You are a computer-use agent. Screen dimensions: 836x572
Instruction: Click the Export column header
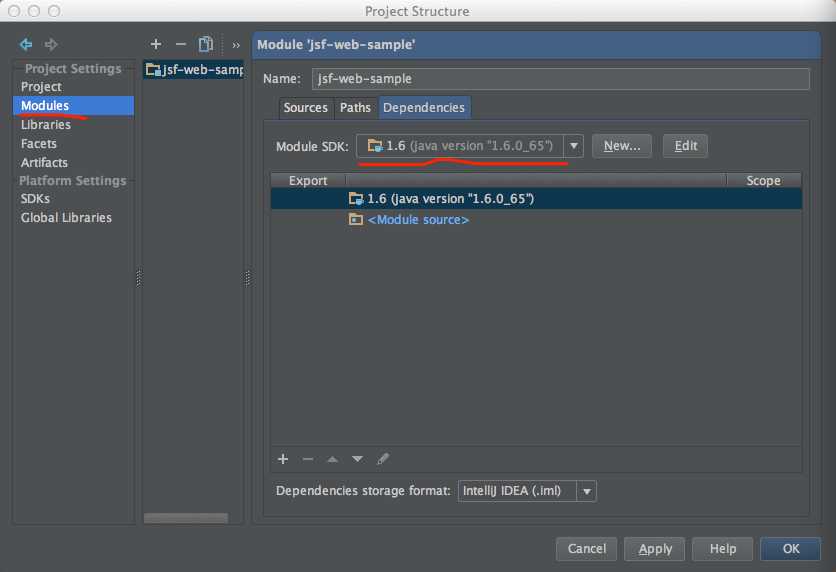(x=308, y=181)
